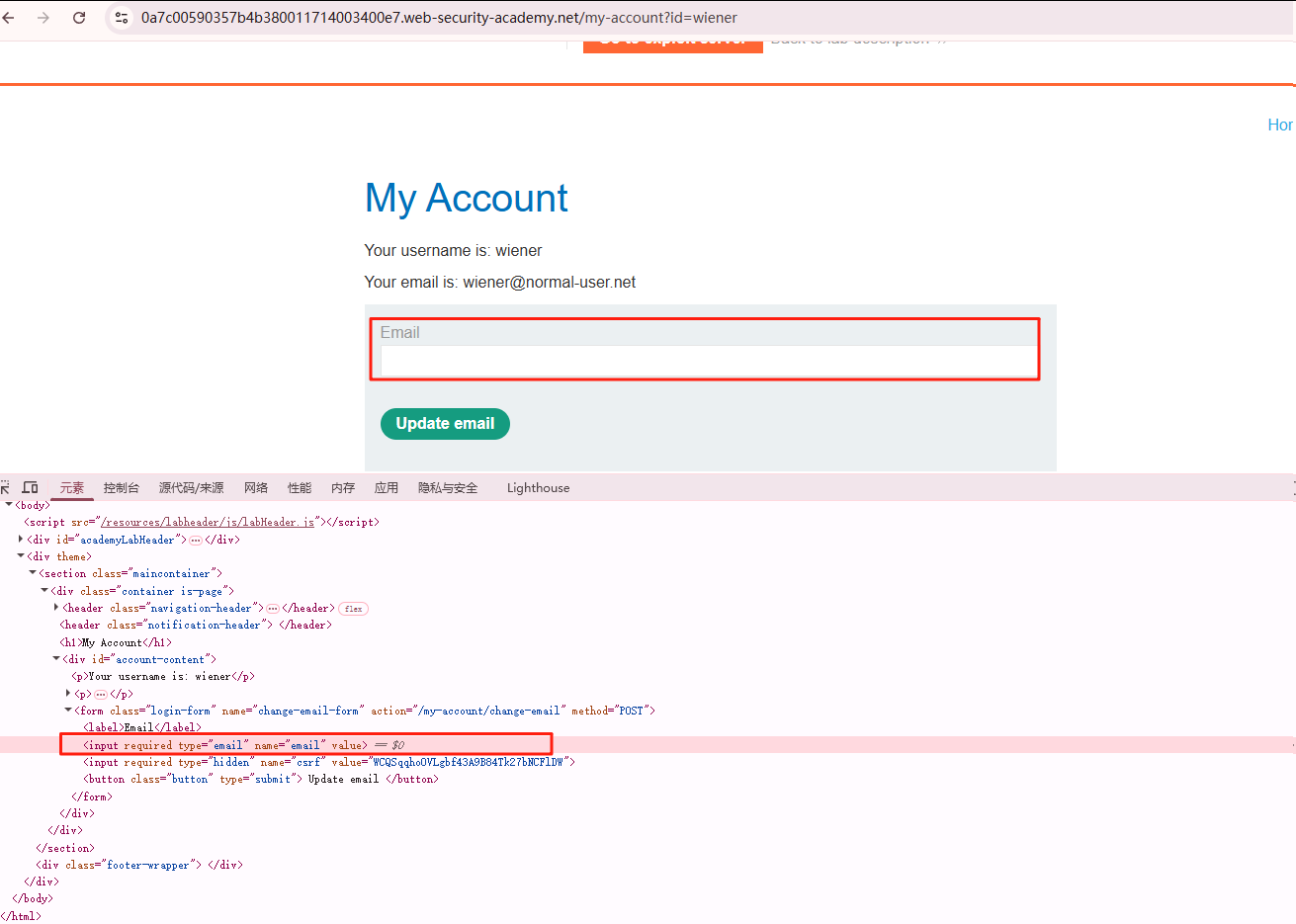This screenshot has height=924, width=1296.
Task: Click the Update email button
Action: click(x=445, y=424)
